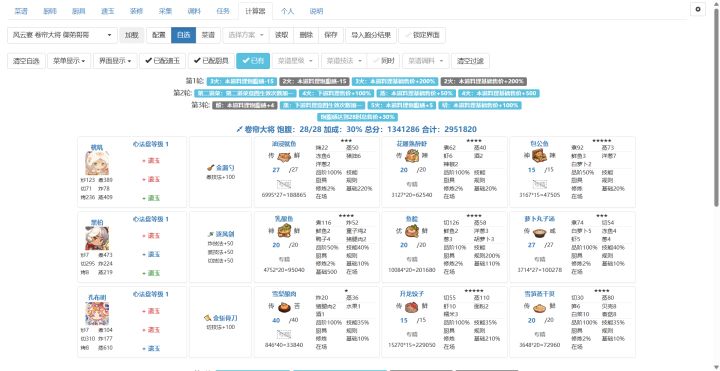Switch mode to 自选
Screen dimensions: 720x371
pos(183,35)
